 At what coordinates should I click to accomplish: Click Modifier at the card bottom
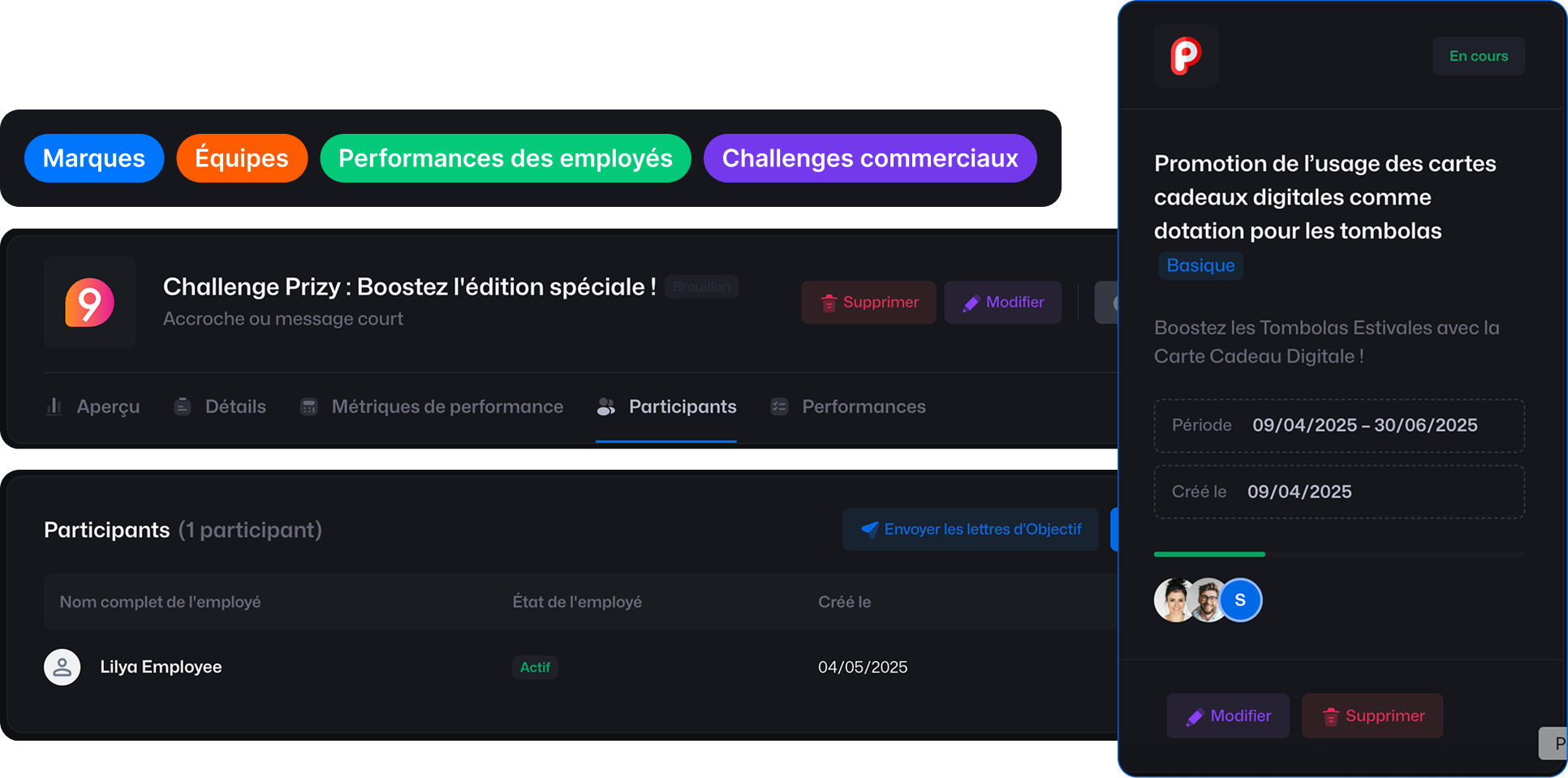click(x=1228, y=716)
